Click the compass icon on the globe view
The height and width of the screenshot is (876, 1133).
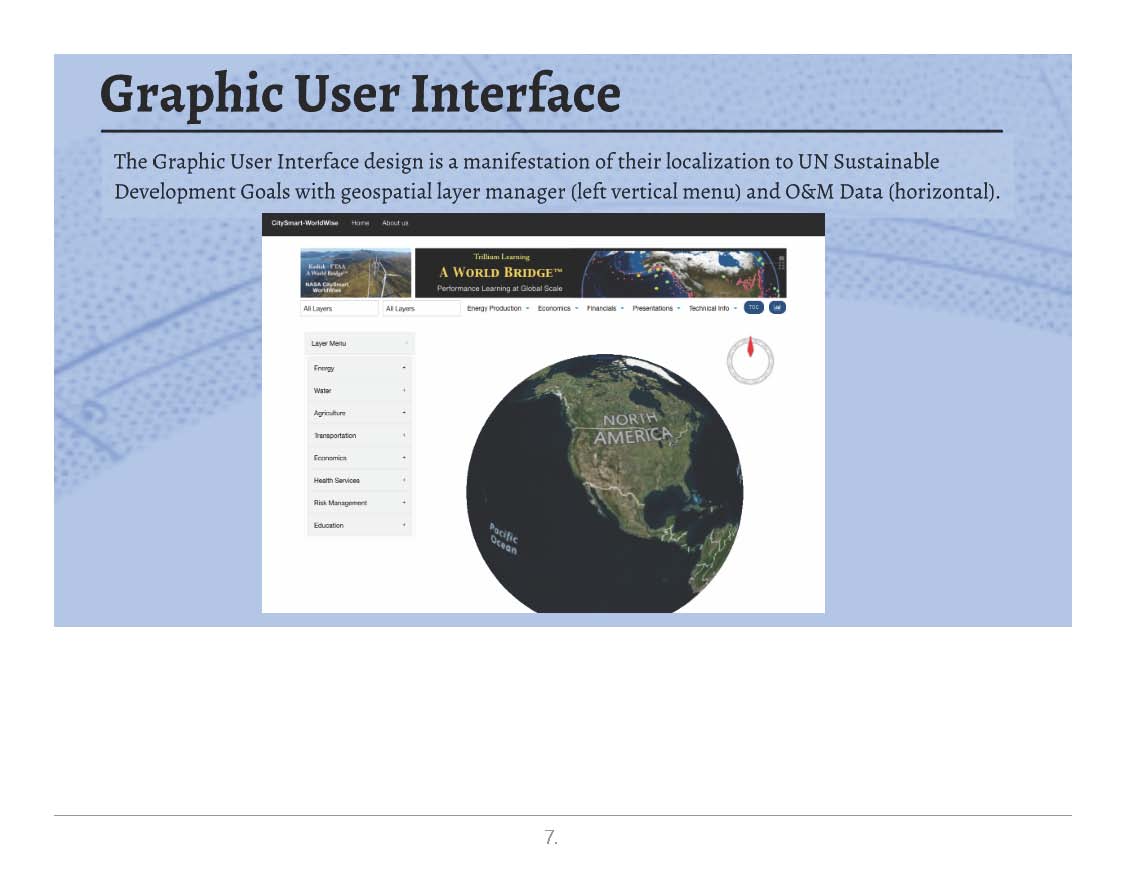point(750,360)
